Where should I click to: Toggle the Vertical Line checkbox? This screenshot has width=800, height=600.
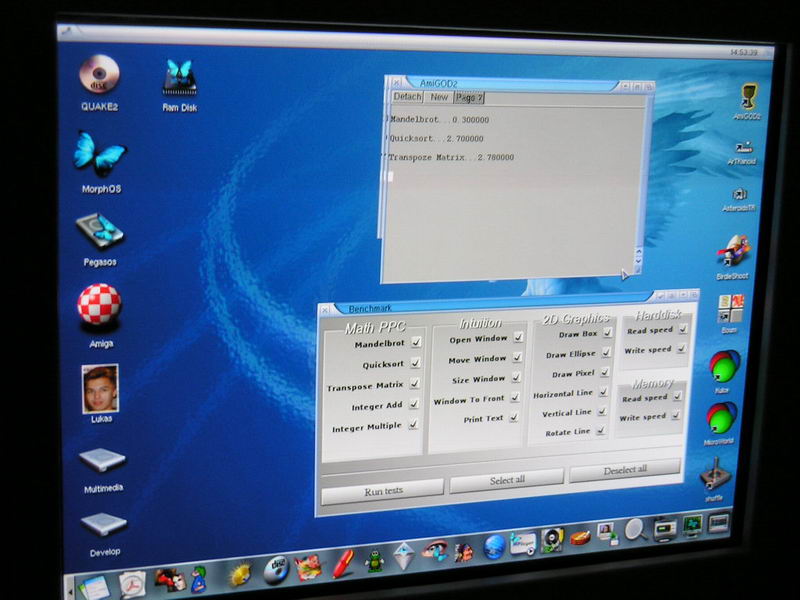(602, 411)
